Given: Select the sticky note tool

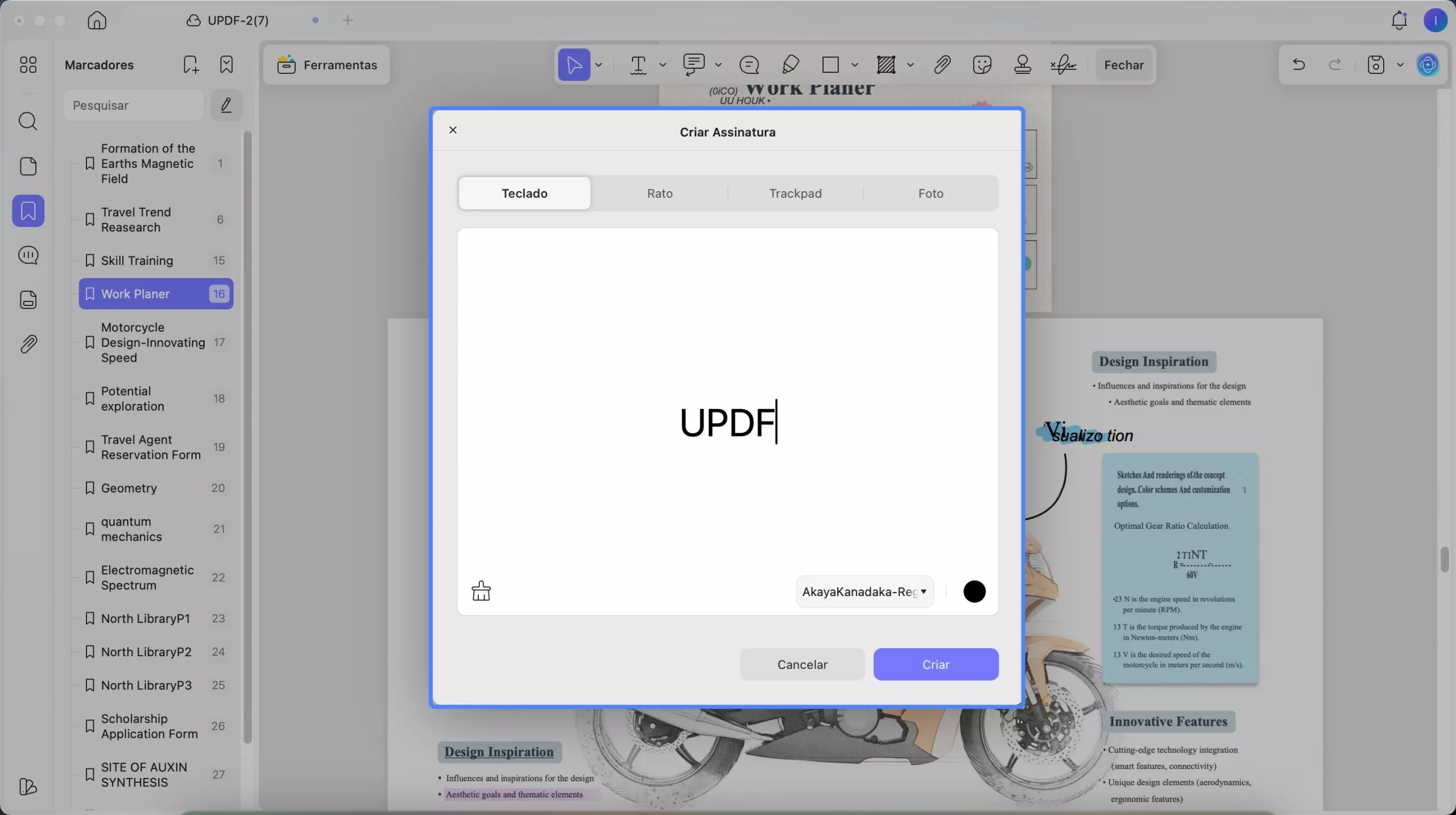Looking at the screenshot, I should [749, 65].
